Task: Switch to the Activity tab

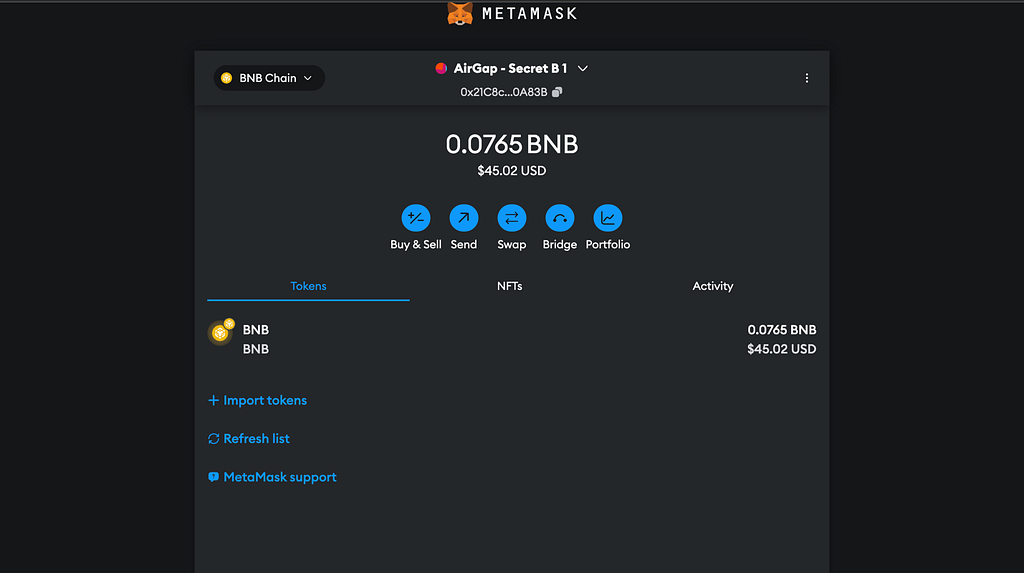Action: click(x=712, y=286)
